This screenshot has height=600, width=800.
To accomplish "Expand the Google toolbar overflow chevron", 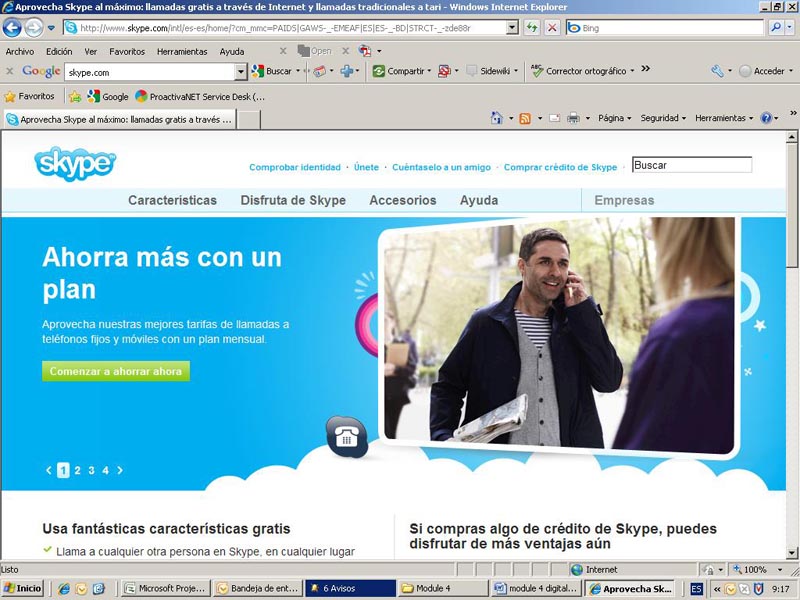I will pos(645,68).
